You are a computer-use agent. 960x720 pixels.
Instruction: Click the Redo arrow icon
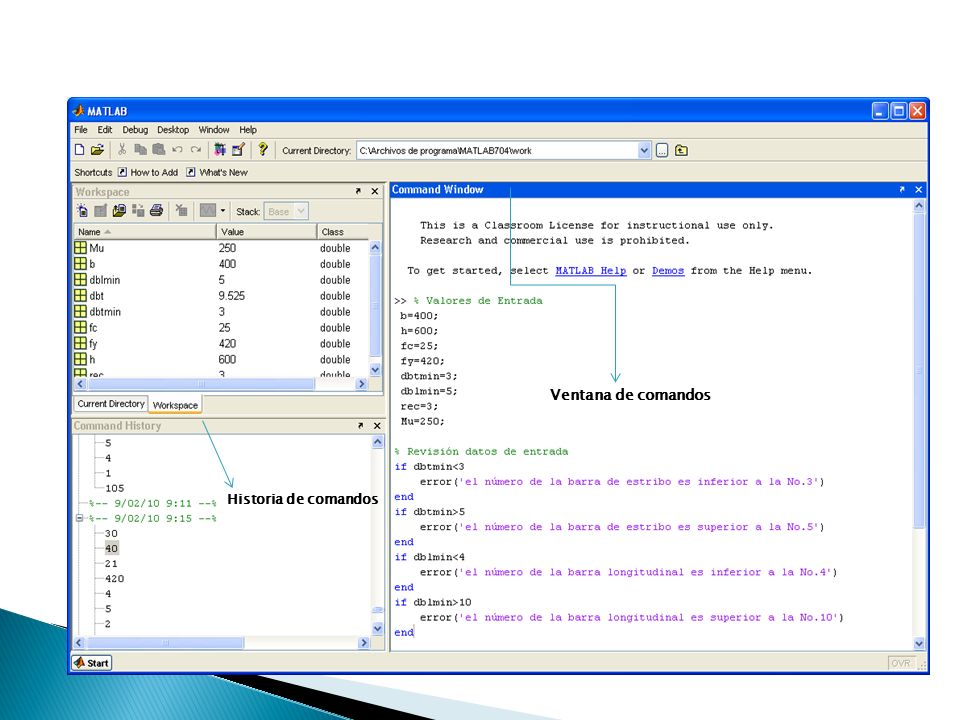(196, 150)
